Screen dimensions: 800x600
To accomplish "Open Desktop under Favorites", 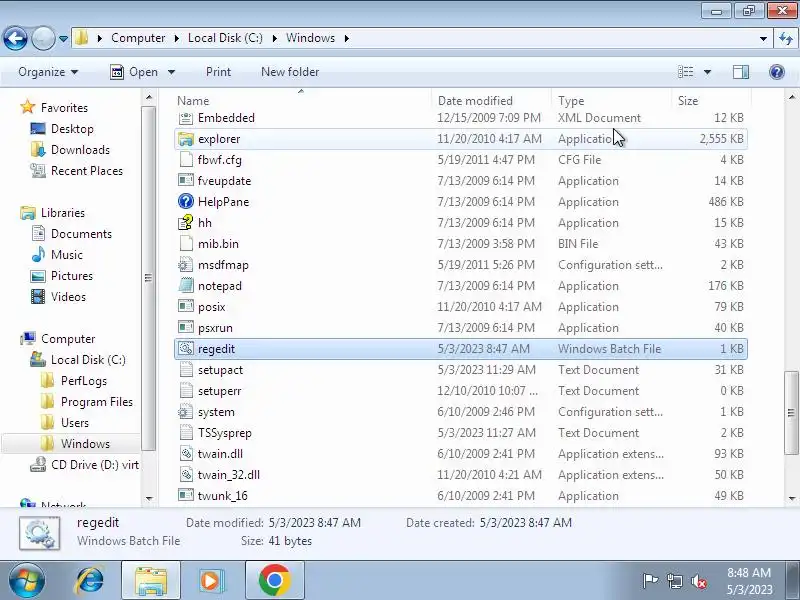I will (62, 129).
